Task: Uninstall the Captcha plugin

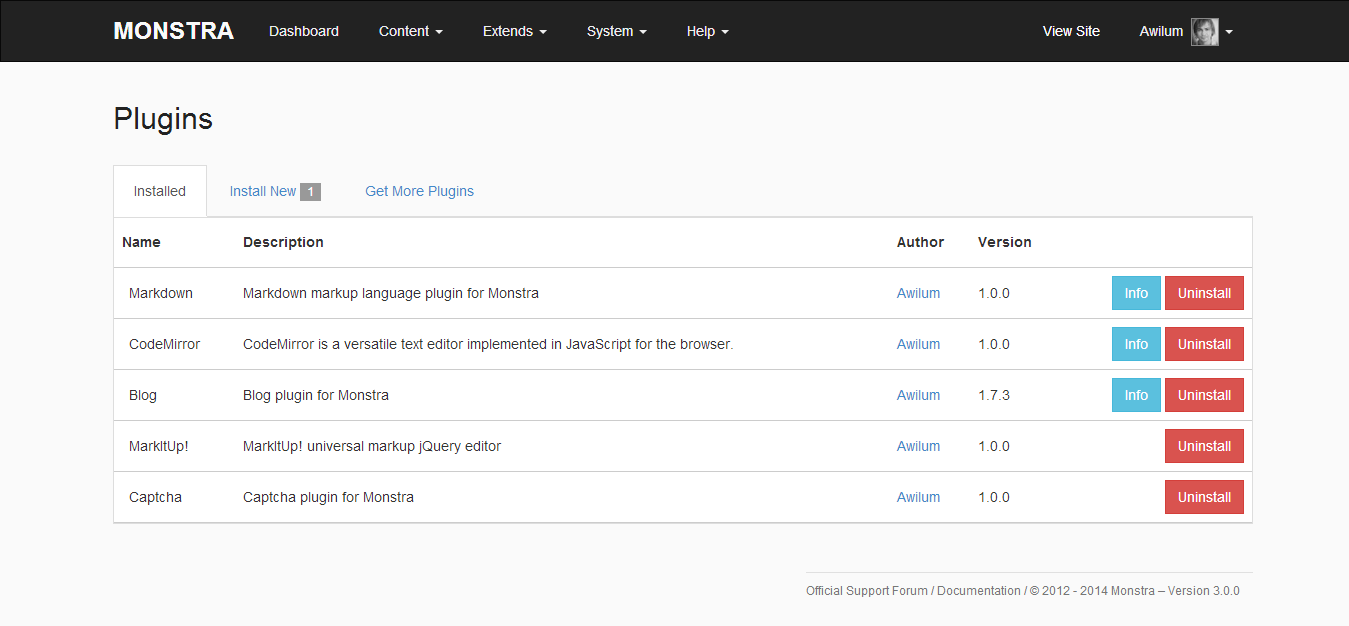Action: click(1204, 497)
